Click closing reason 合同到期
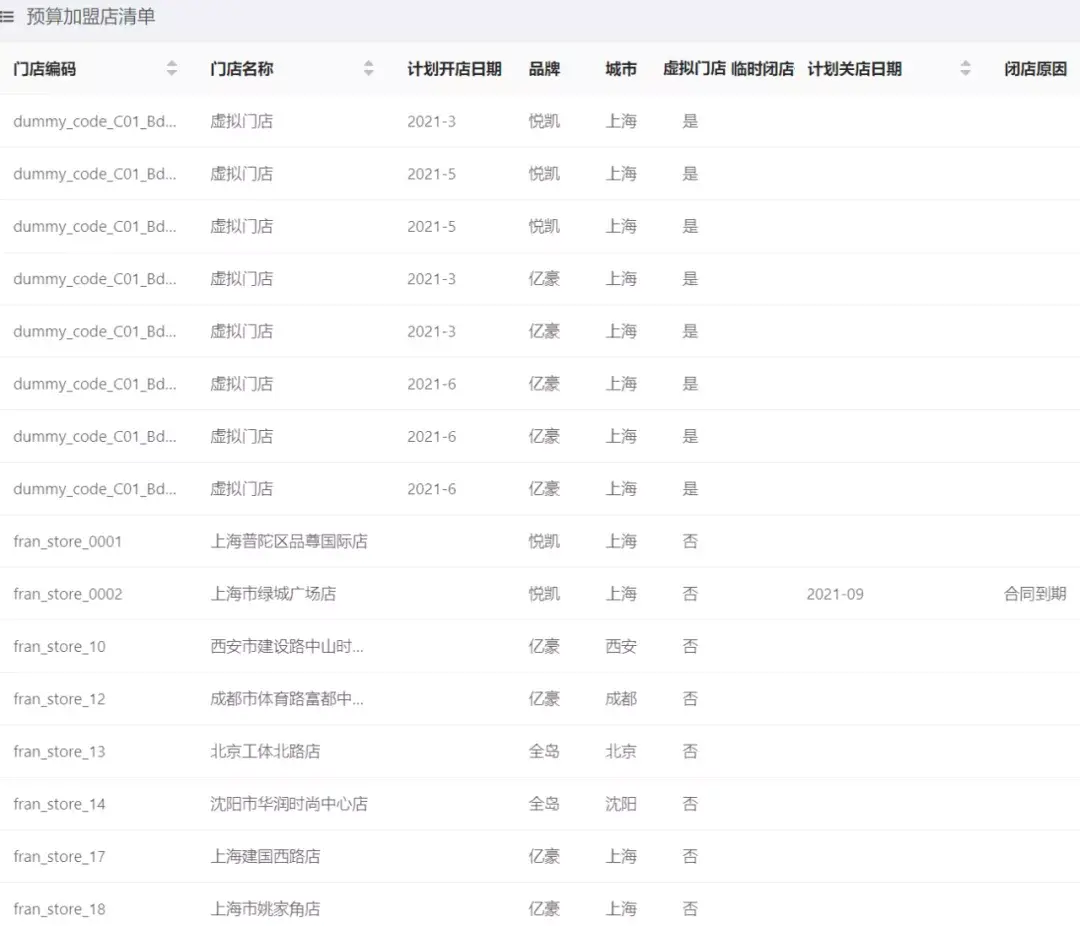Screen dimensions: 1080x926 pyautogui.click(x=1035, y=594)
